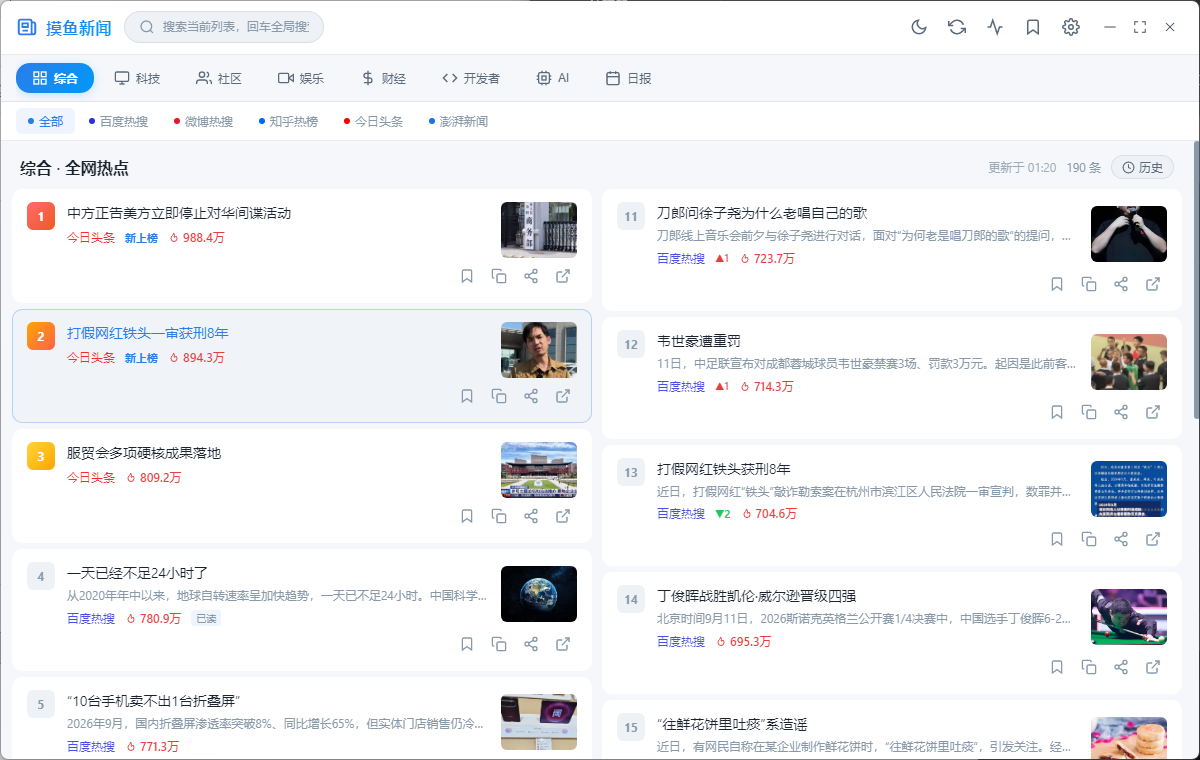
Task: Filter by 微博热搜 source
Action: pos(203,121)
